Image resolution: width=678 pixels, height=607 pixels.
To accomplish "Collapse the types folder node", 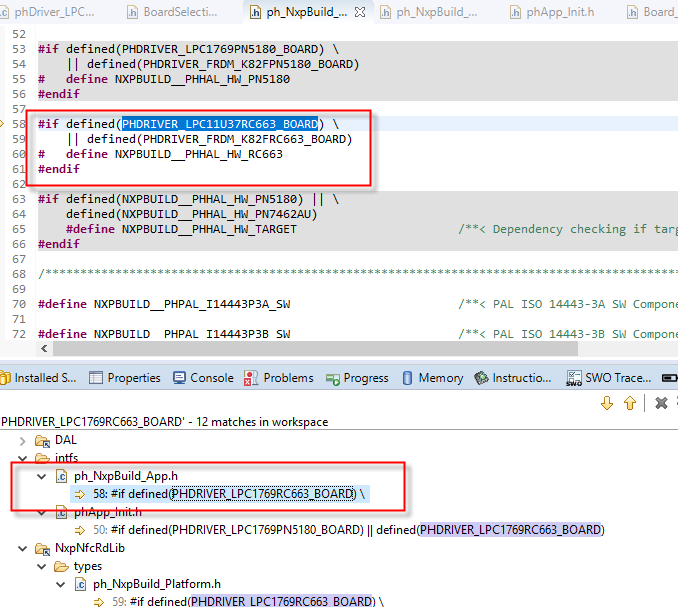I will (x=42, y=566).
